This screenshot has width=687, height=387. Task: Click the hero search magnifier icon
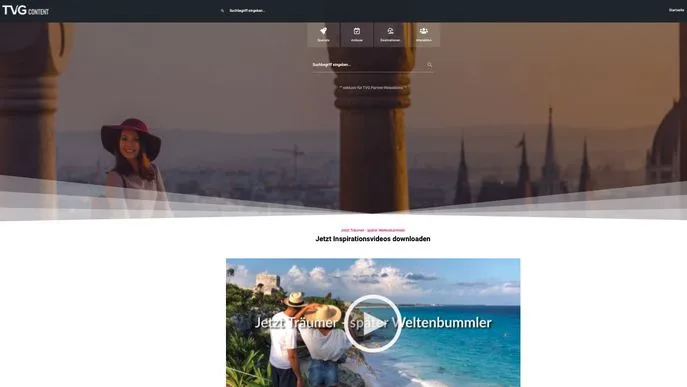[x=429, y=65]
